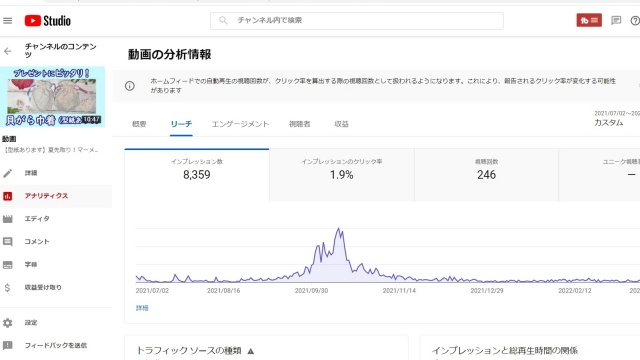The height and width of the screenshot is (360, 640).
Task: Open 字幕 in the sidebar
Action: [x=31, y=264]
